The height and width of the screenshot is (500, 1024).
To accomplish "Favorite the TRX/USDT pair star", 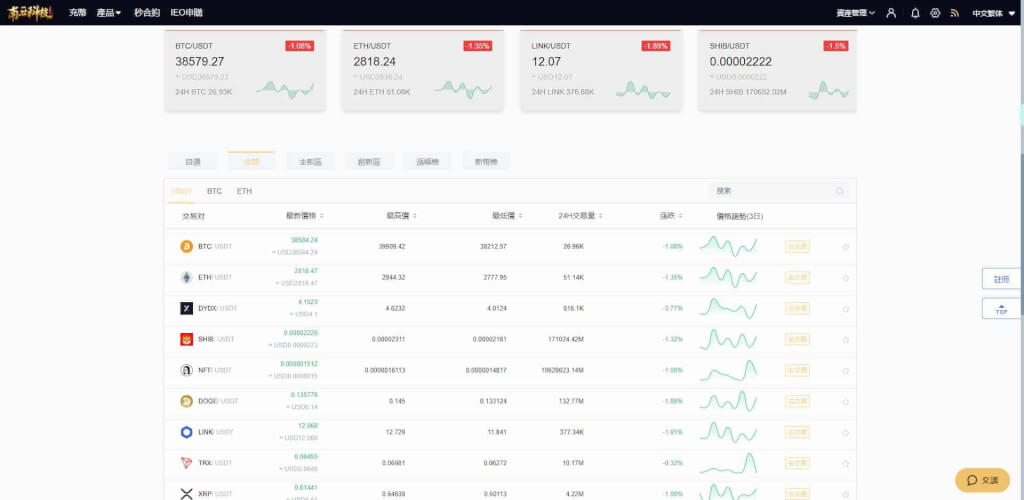I will pyautogui.click(x=846, y=463).
